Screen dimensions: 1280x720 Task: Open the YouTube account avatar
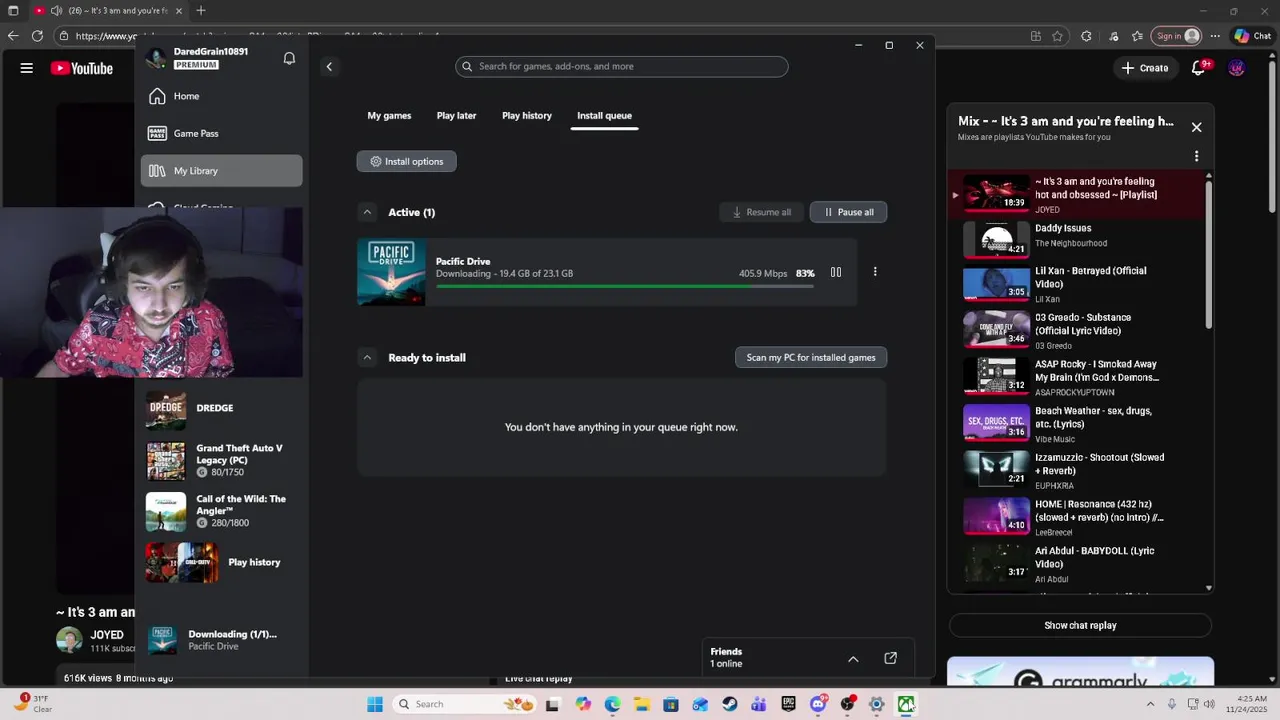click(1237, 68)
